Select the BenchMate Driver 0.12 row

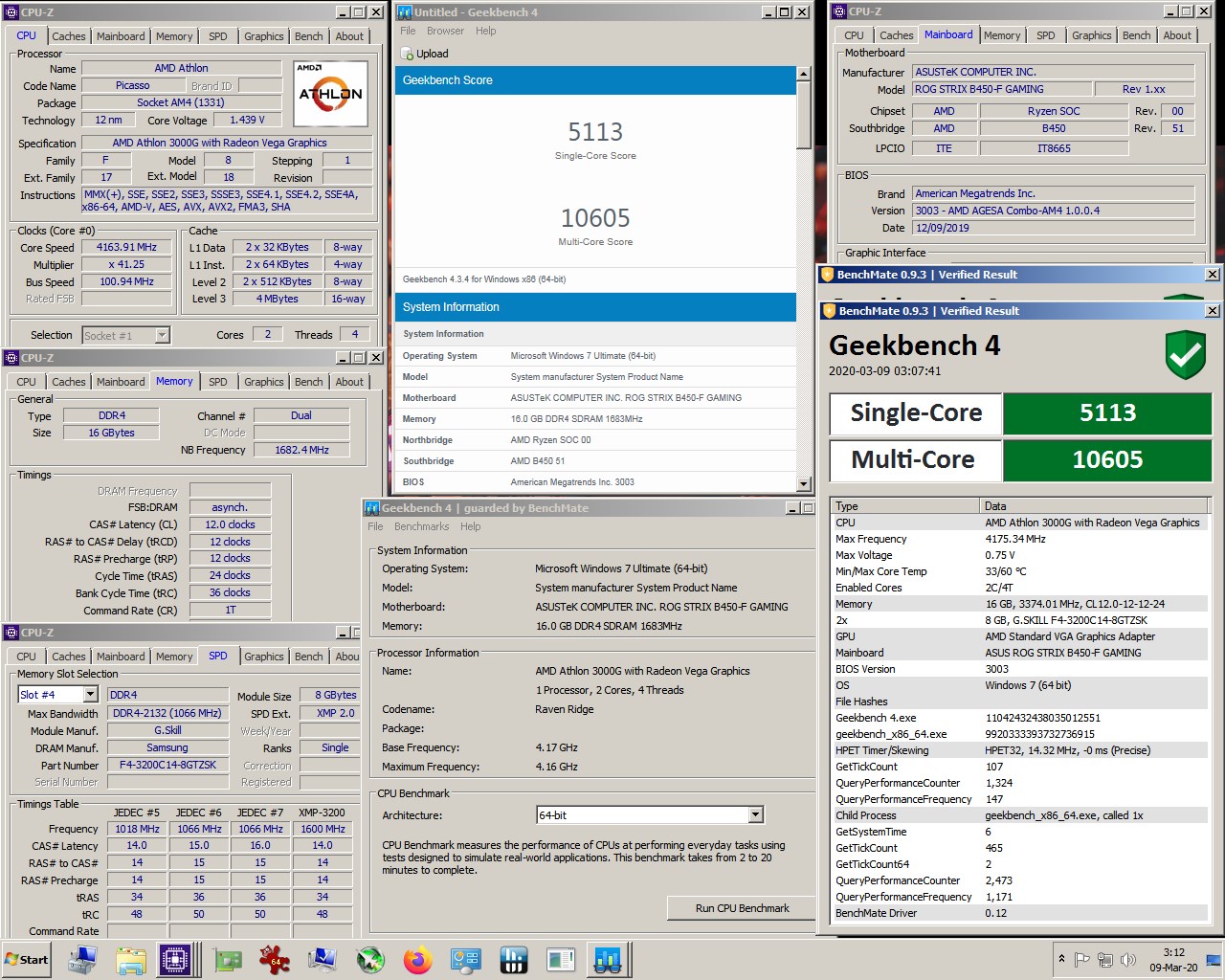1020,913
